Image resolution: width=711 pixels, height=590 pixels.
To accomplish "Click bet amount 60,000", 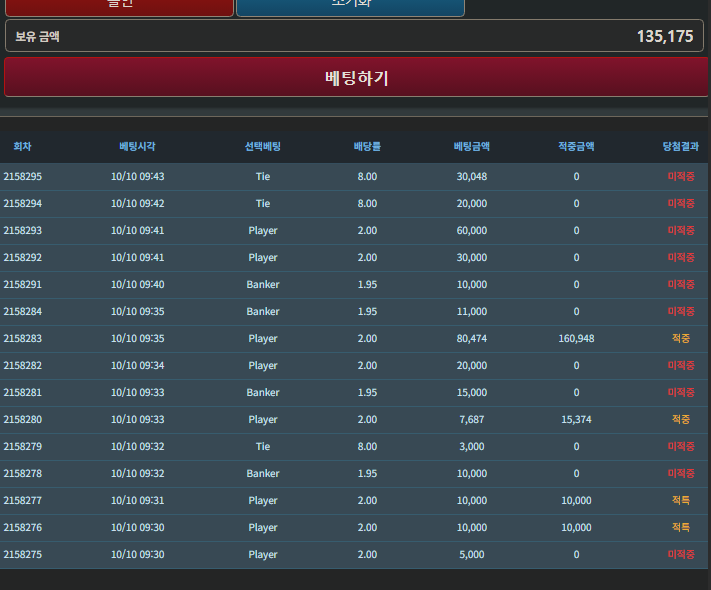I will tap(472, 230).
